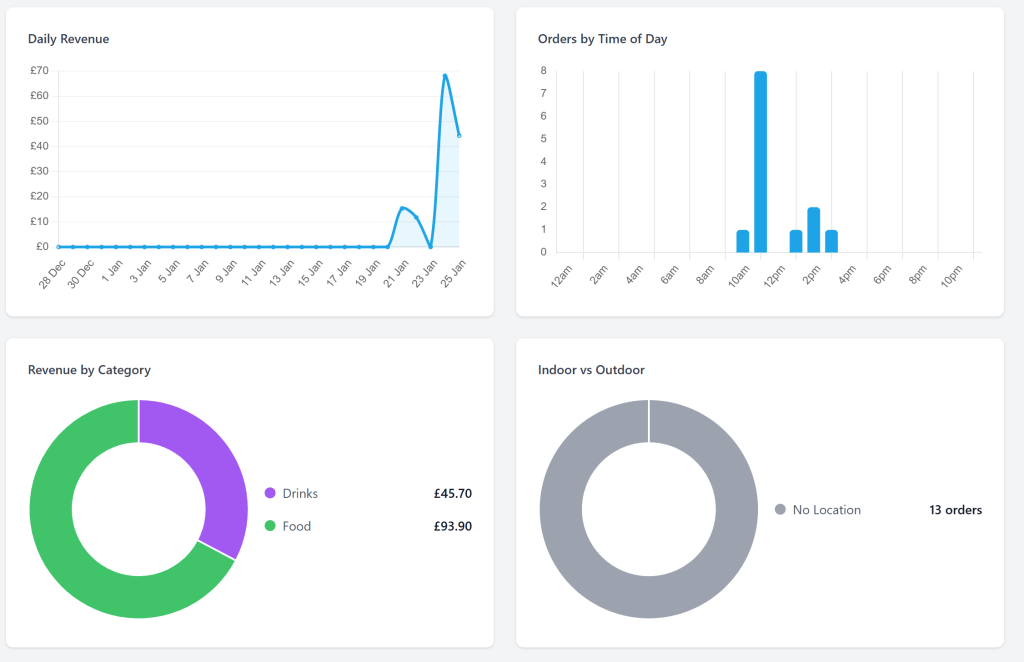Image resolution: width=1024 pixels, height=662 pixels.
Task: Toggle the Food legend label
Action: pyautogui.click(x=297, y=526)
